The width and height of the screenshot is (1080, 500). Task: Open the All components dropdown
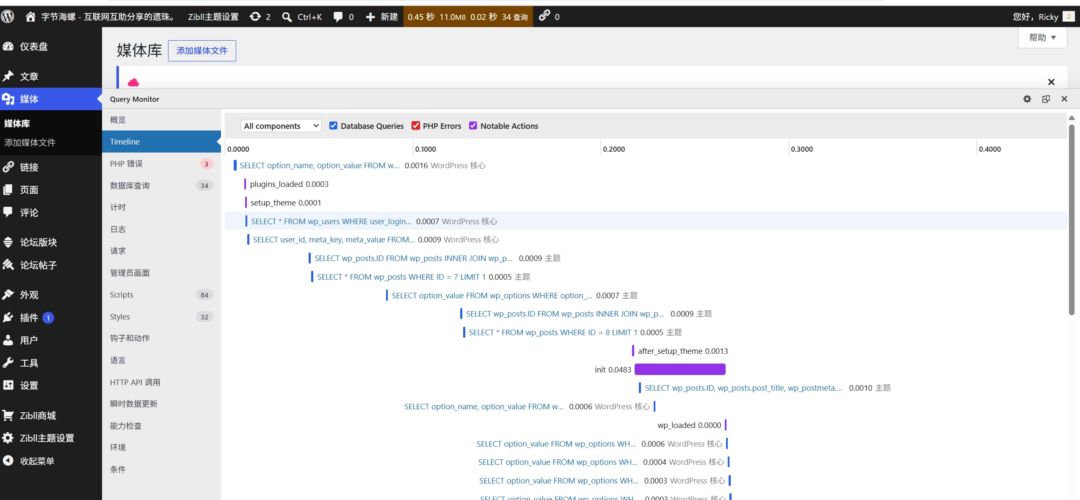tap(281, 126)
